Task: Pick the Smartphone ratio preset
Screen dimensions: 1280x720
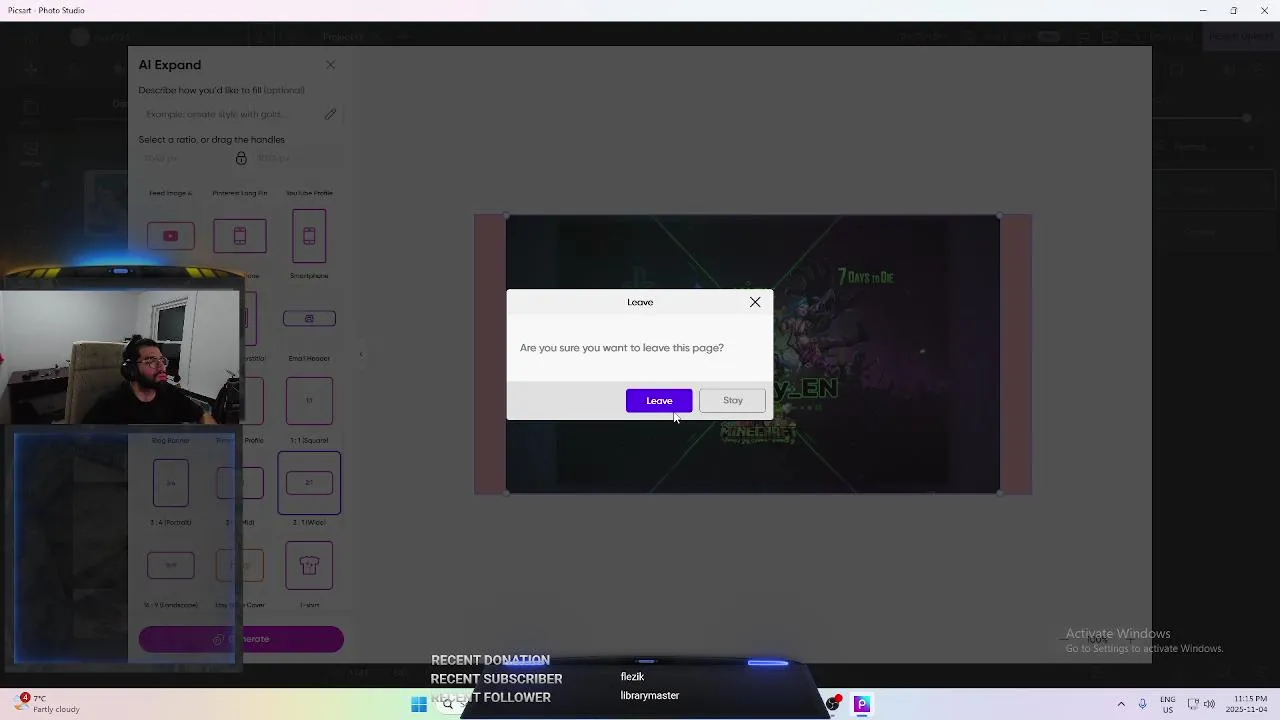Action: coord(309,236)
